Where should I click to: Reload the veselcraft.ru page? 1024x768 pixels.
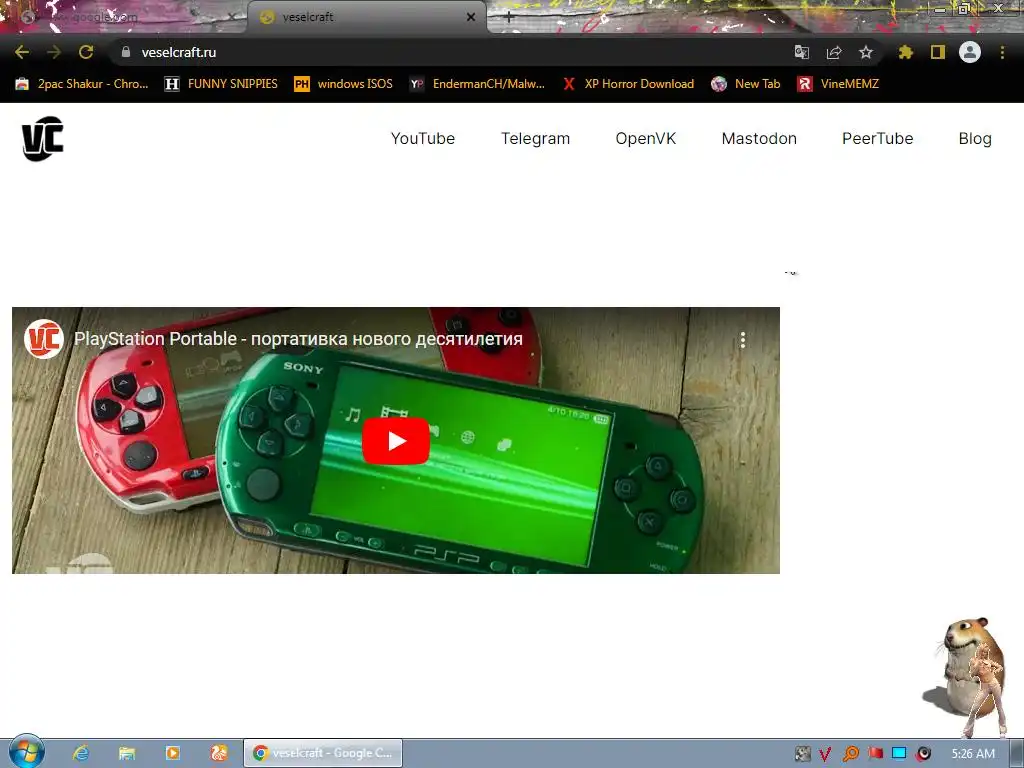click(x=86, y=52)
